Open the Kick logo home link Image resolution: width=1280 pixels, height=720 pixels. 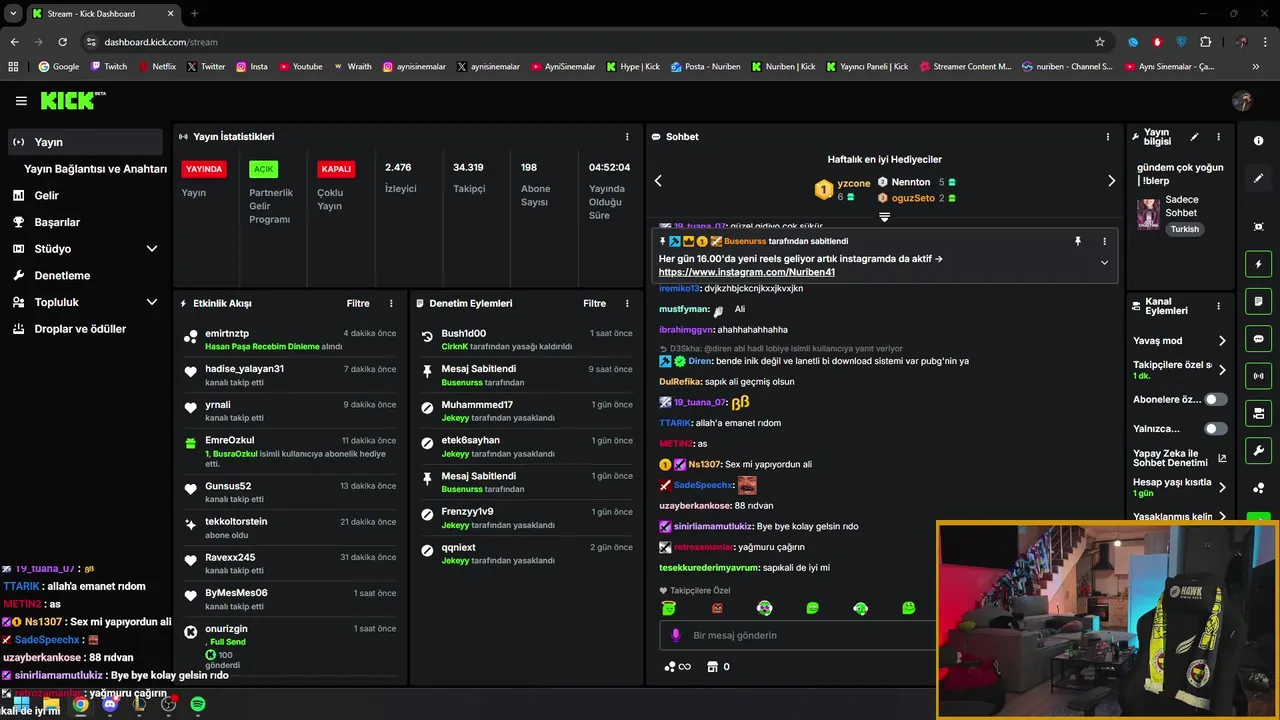point(72,100)
